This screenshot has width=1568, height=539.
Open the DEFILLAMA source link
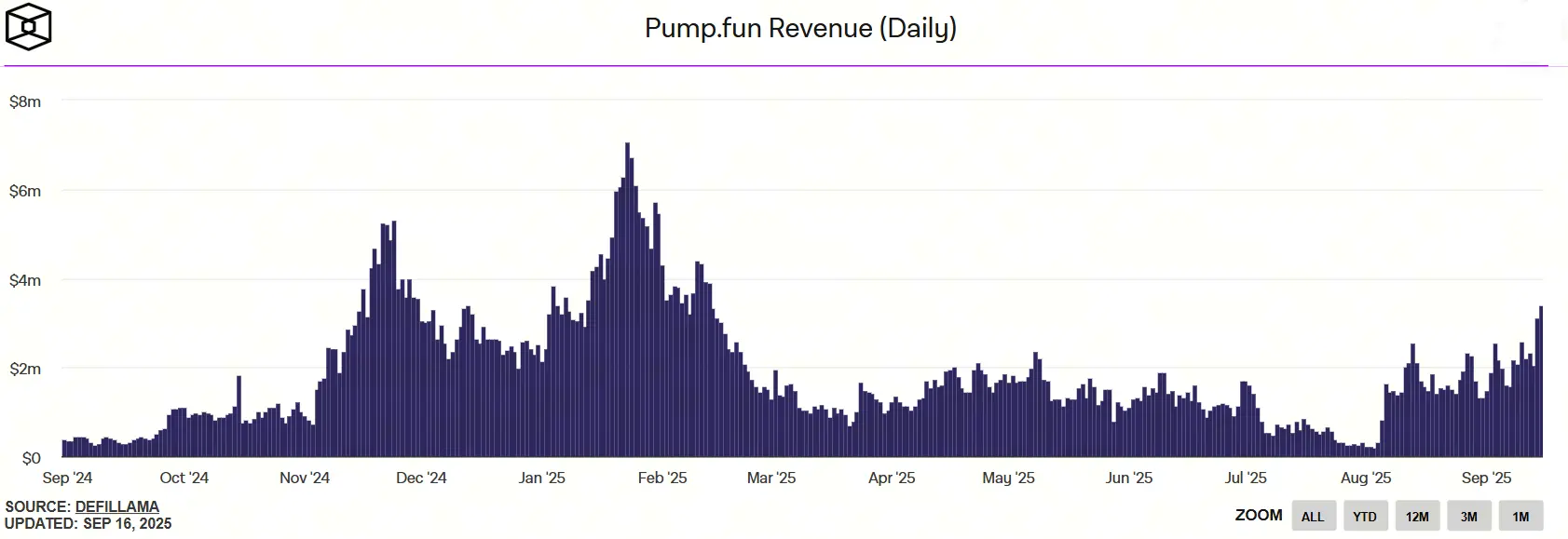pos(117,506)
